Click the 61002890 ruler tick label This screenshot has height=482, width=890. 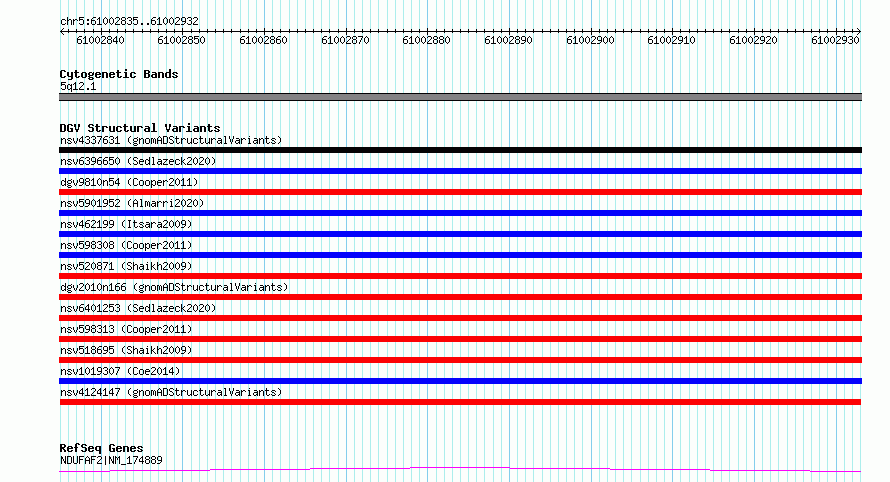tap(508, 40)
